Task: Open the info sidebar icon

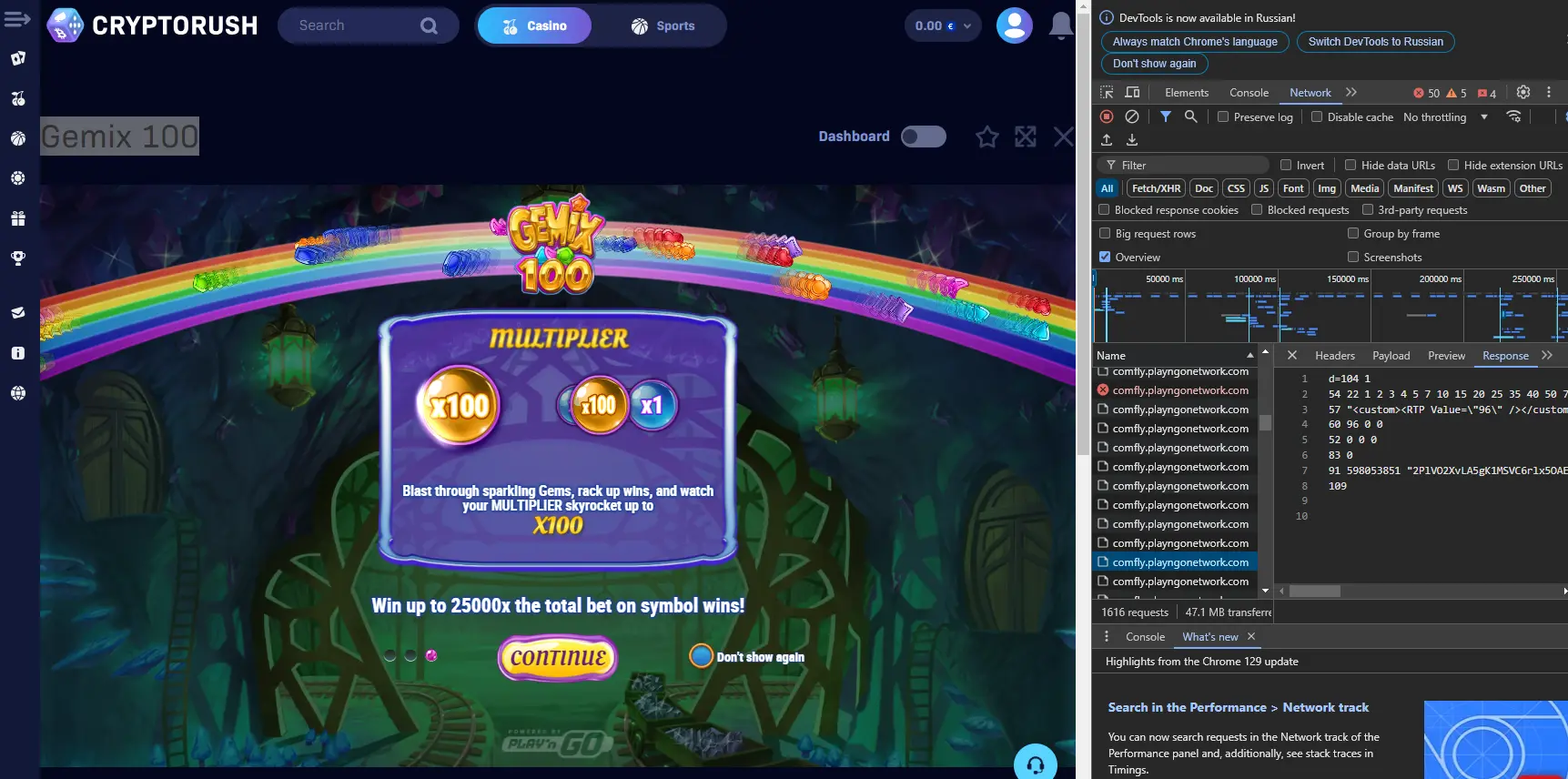Action: pos(17,353)
